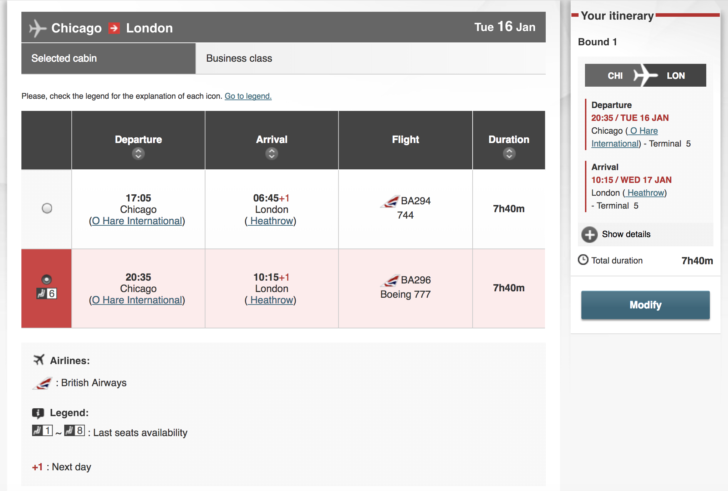728x491 pixels.
Task: Click the plane icon between CHI and LON
Action: pos(645,76)
